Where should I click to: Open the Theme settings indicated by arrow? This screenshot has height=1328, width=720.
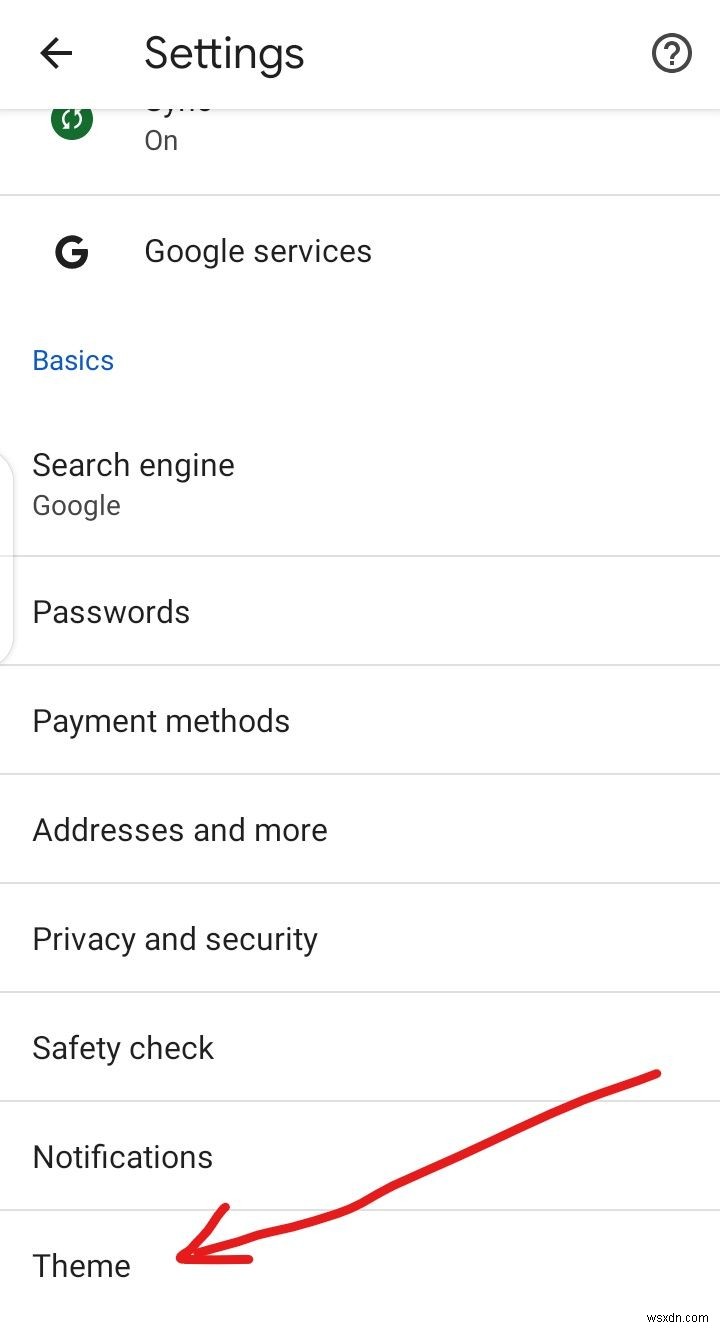point(81,1266)
